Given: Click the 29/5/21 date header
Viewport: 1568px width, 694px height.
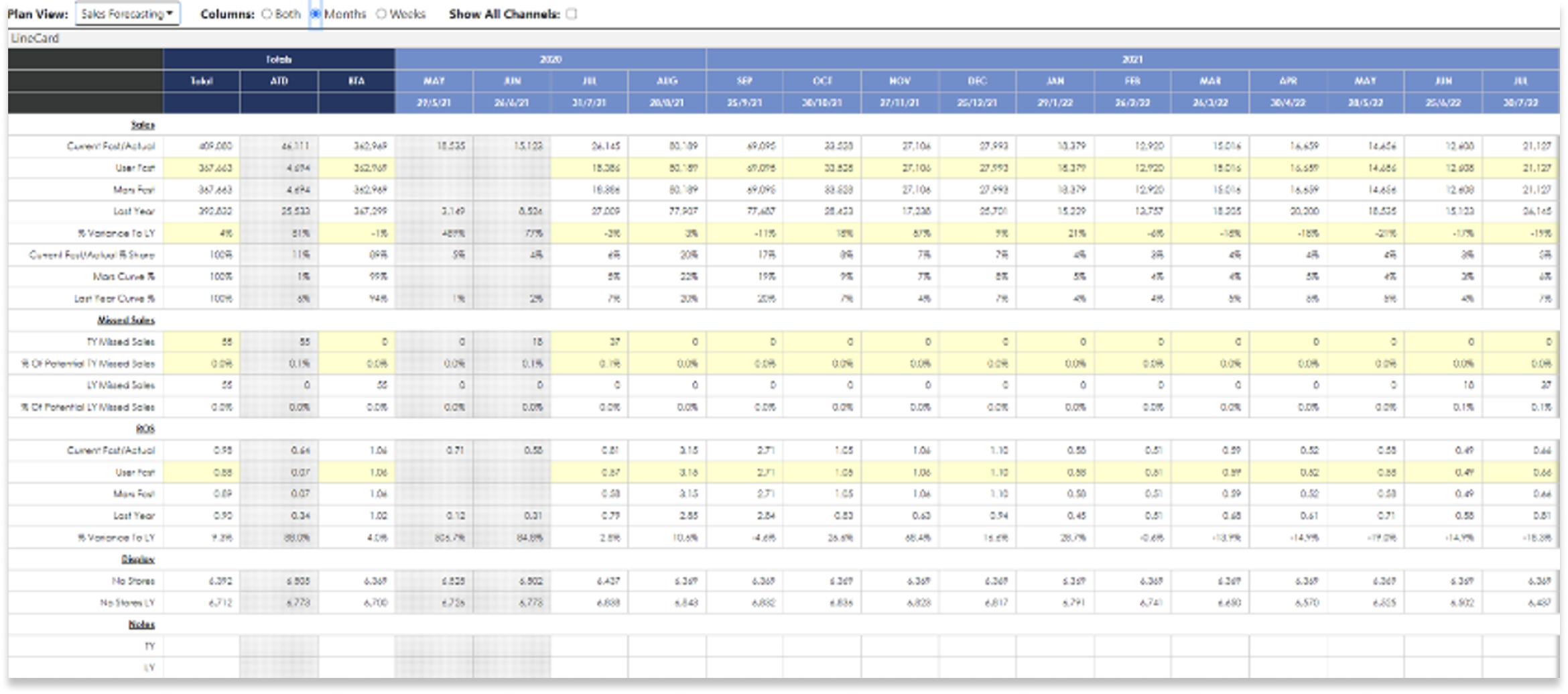Looking at the screenshot, I should (x=434, y=103).
